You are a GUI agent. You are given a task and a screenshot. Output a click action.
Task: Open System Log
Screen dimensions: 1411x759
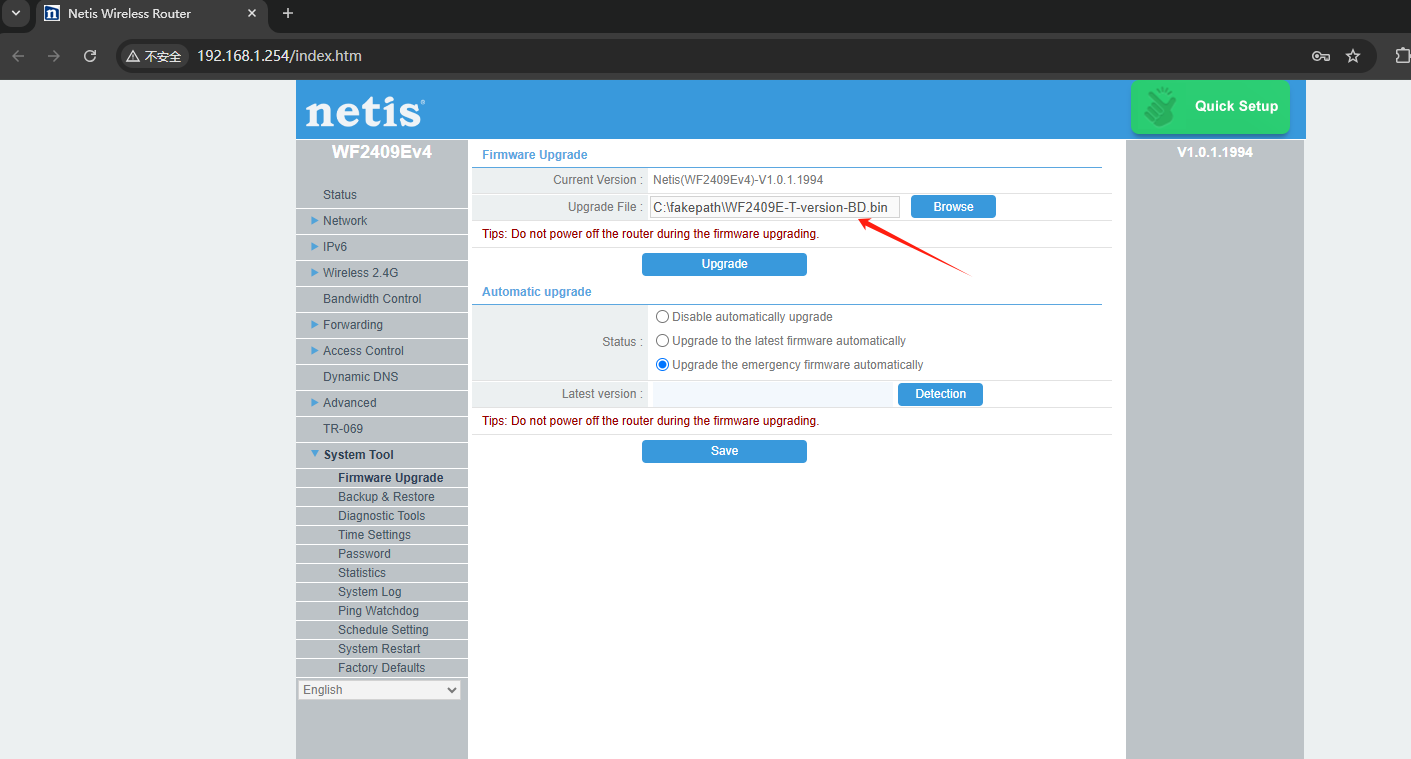[x=369, y=592]
